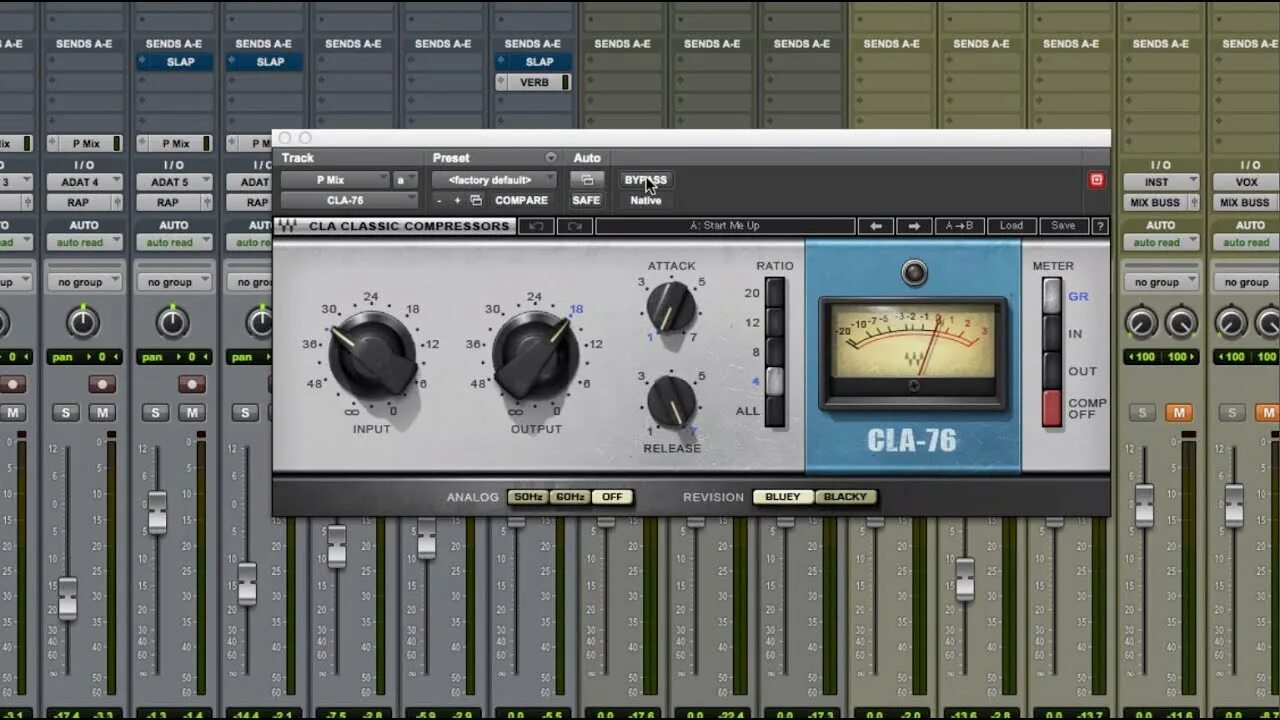Click RAP output window icon on ADAT 4
The width and height of the screenshot is (1280, 720).
(116, 202)
